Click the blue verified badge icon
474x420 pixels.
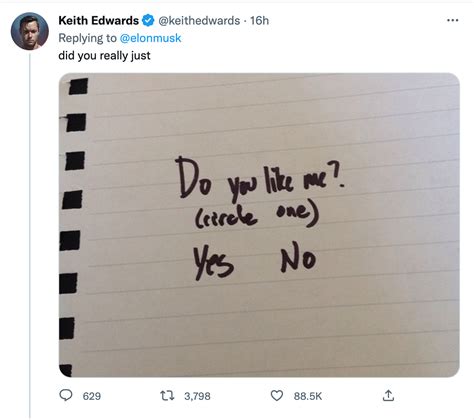pyautogui.click(x=148, y=21)
